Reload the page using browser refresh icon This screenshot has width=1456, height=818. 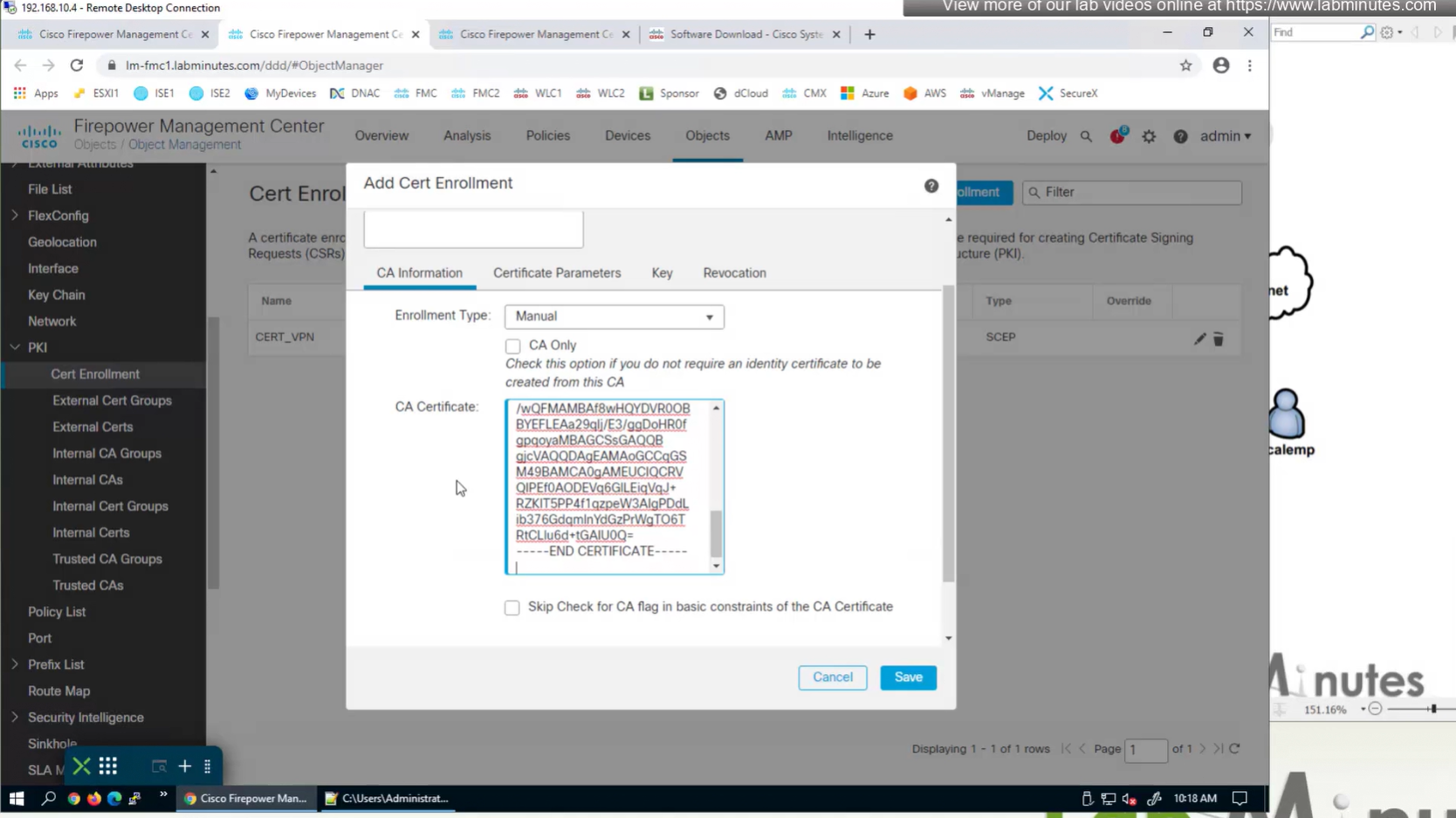[77, 65]
